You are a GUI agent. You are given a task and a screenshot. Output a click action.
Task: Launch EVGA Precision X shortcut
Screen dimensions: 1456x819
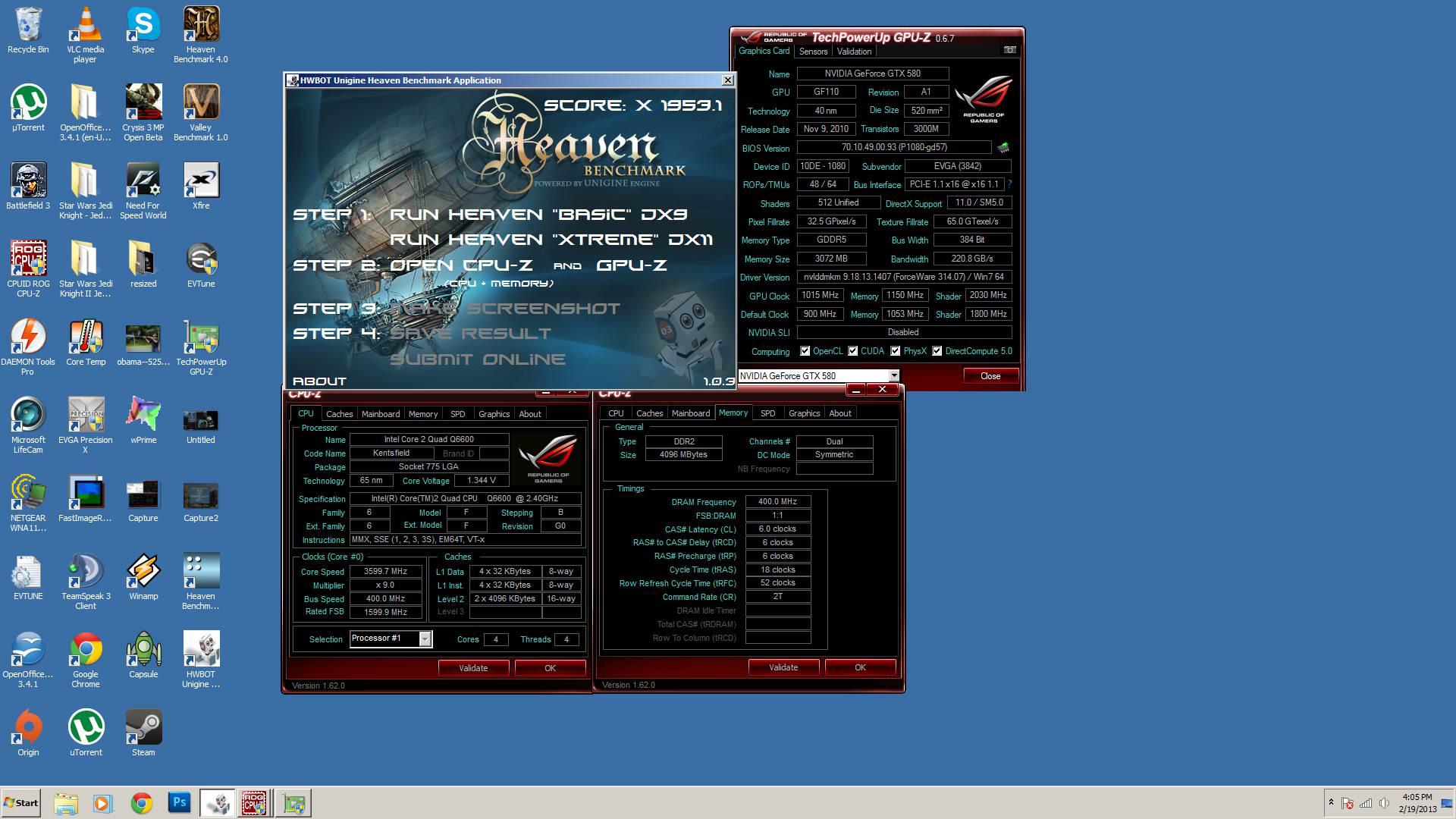86,425
